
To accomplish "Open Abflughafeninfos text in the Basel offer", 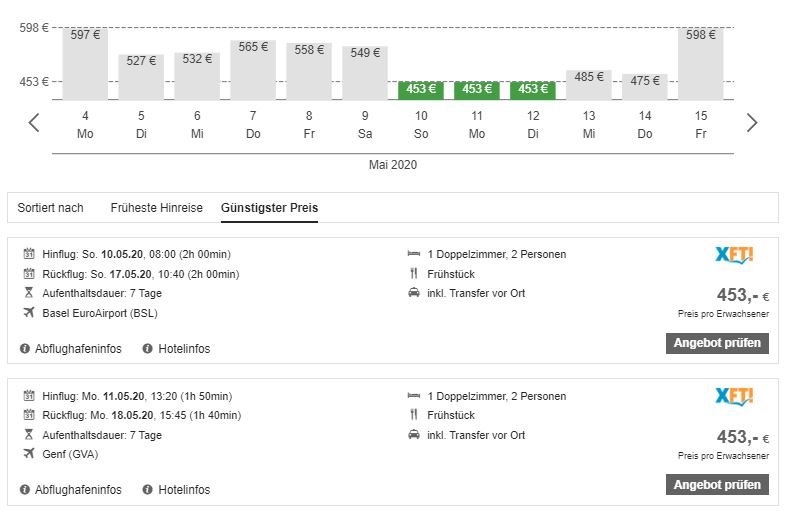I will click(x=78, y=349).
